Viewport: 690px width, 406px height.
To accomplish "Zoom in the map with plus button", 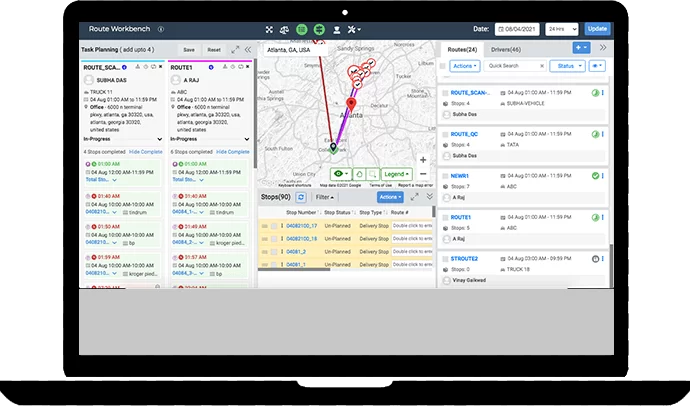I will (423, 160).
